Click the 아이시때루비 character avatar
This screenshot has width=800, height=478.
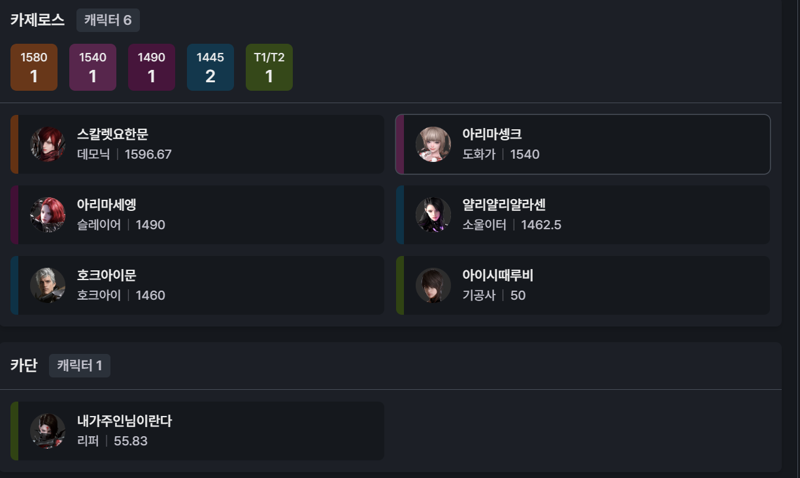click(x=433, y=285)
